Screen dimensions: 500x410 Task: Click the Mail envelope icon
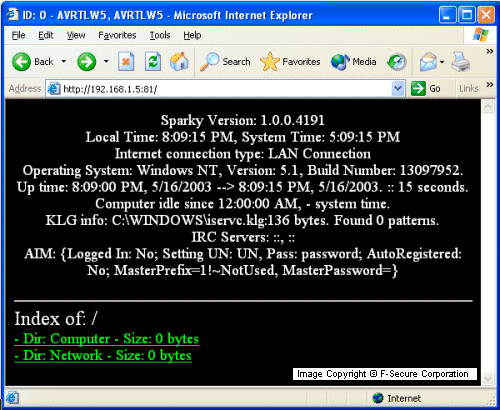pos(428,62)
